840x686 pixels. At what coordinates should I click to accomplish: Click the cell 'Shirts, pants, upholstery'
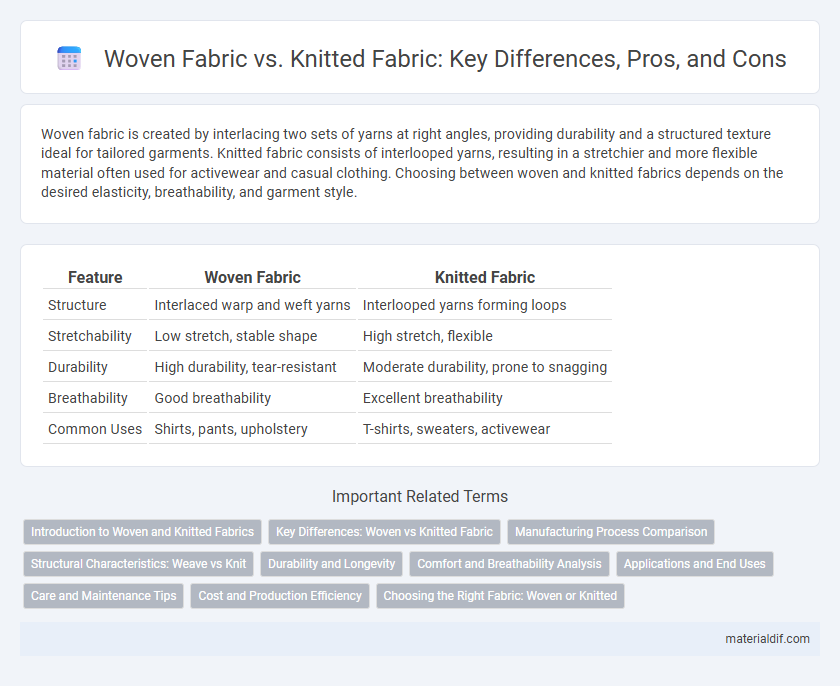point(252,429)
